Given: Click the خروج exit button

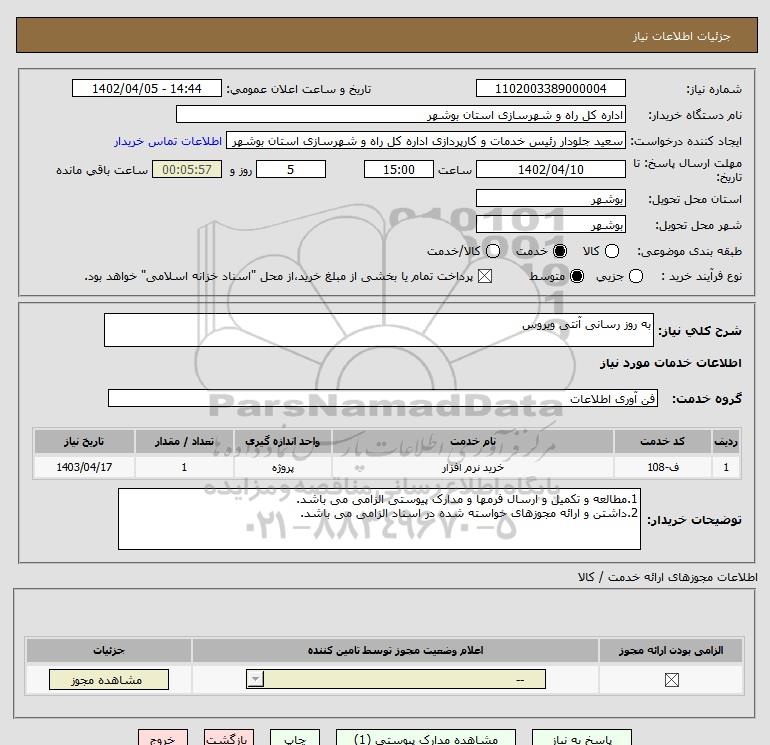Looking at the screenshot, I should pyautogui.click(x=163, y=738).
